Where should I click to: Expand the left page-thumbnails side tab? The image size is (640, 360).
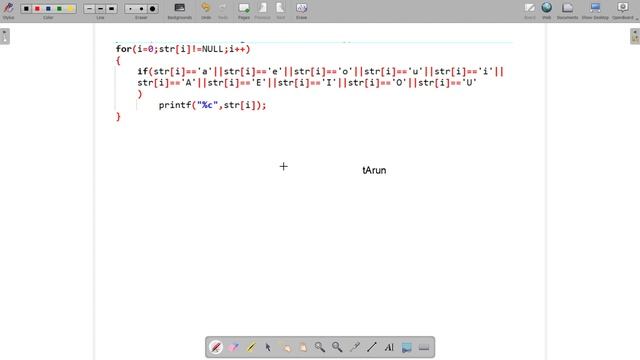4,36
